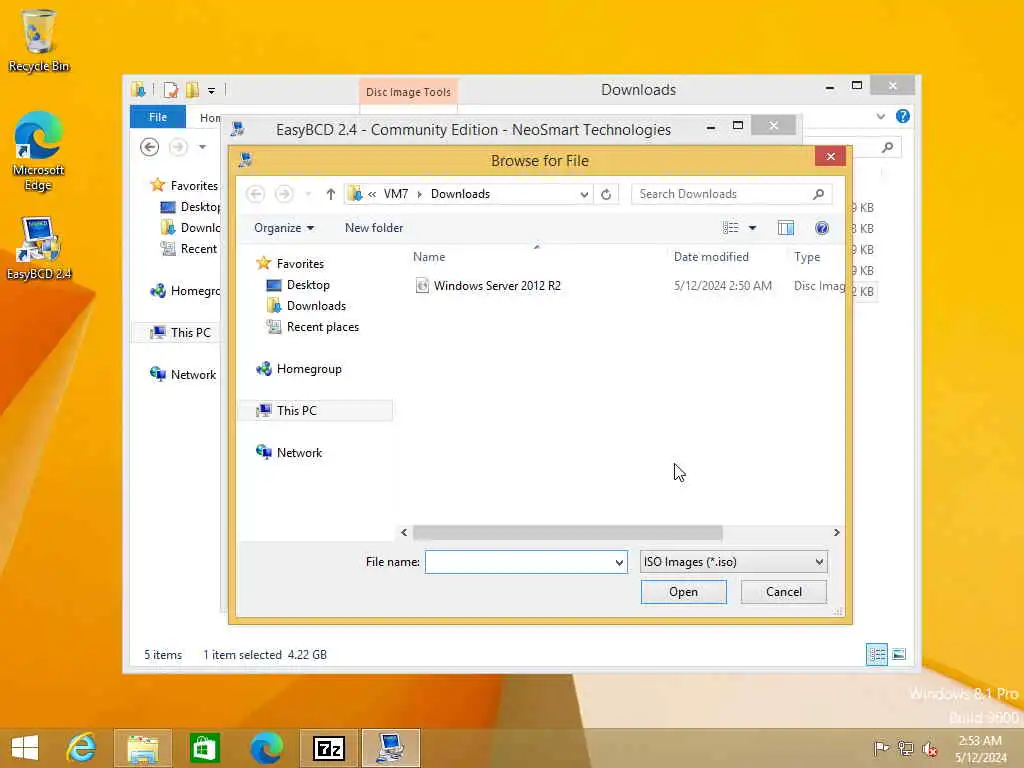Open help icon in Downloads Explorer window
The height and width of the screenshot is (768, 1024).
coord(903,116)
